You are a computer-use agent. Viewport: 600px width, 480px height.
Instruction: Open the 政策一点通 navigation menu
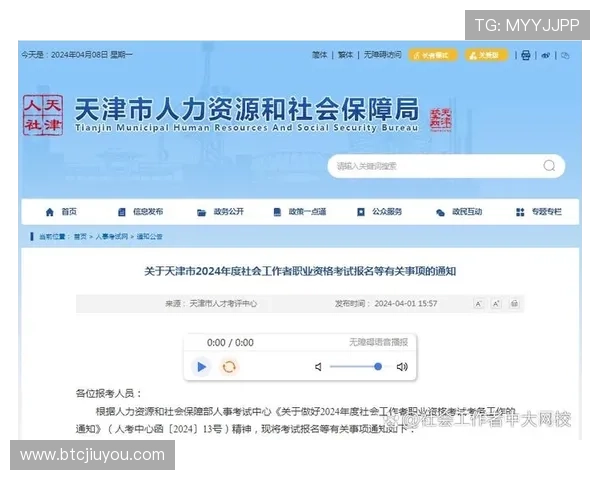(300, 212)
